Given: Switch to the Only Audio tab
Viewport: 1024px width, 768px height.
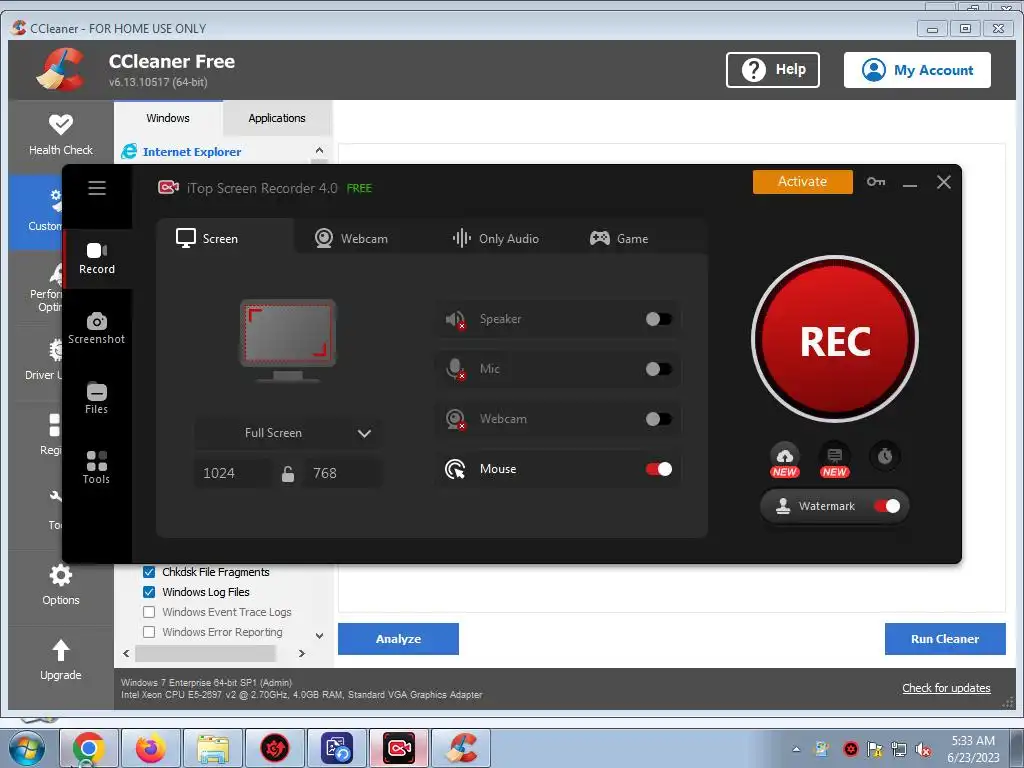Looking at the screenshot, I should point(496,238).
